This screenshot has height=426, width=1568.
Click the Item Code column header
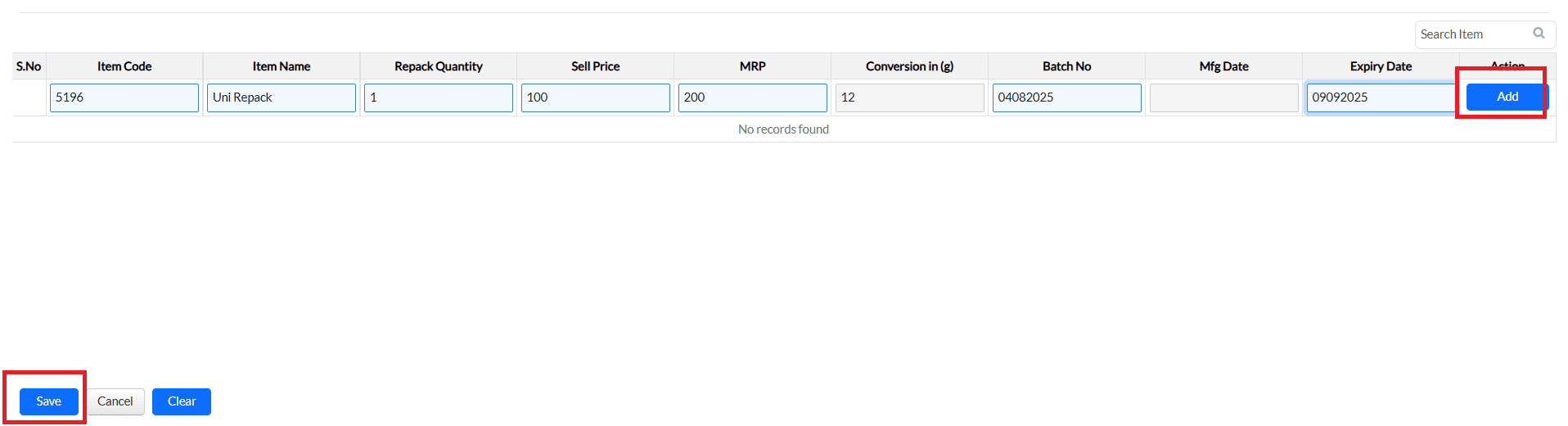point(124,66)
